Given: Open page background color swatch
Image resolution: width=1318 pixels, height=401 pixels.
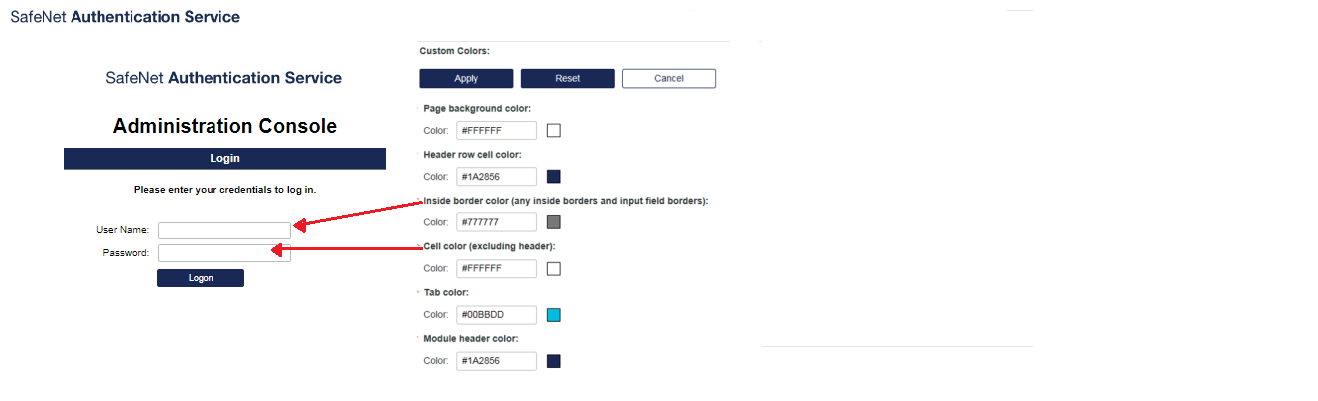Looking at the screenshot, I should click(554, 130).
